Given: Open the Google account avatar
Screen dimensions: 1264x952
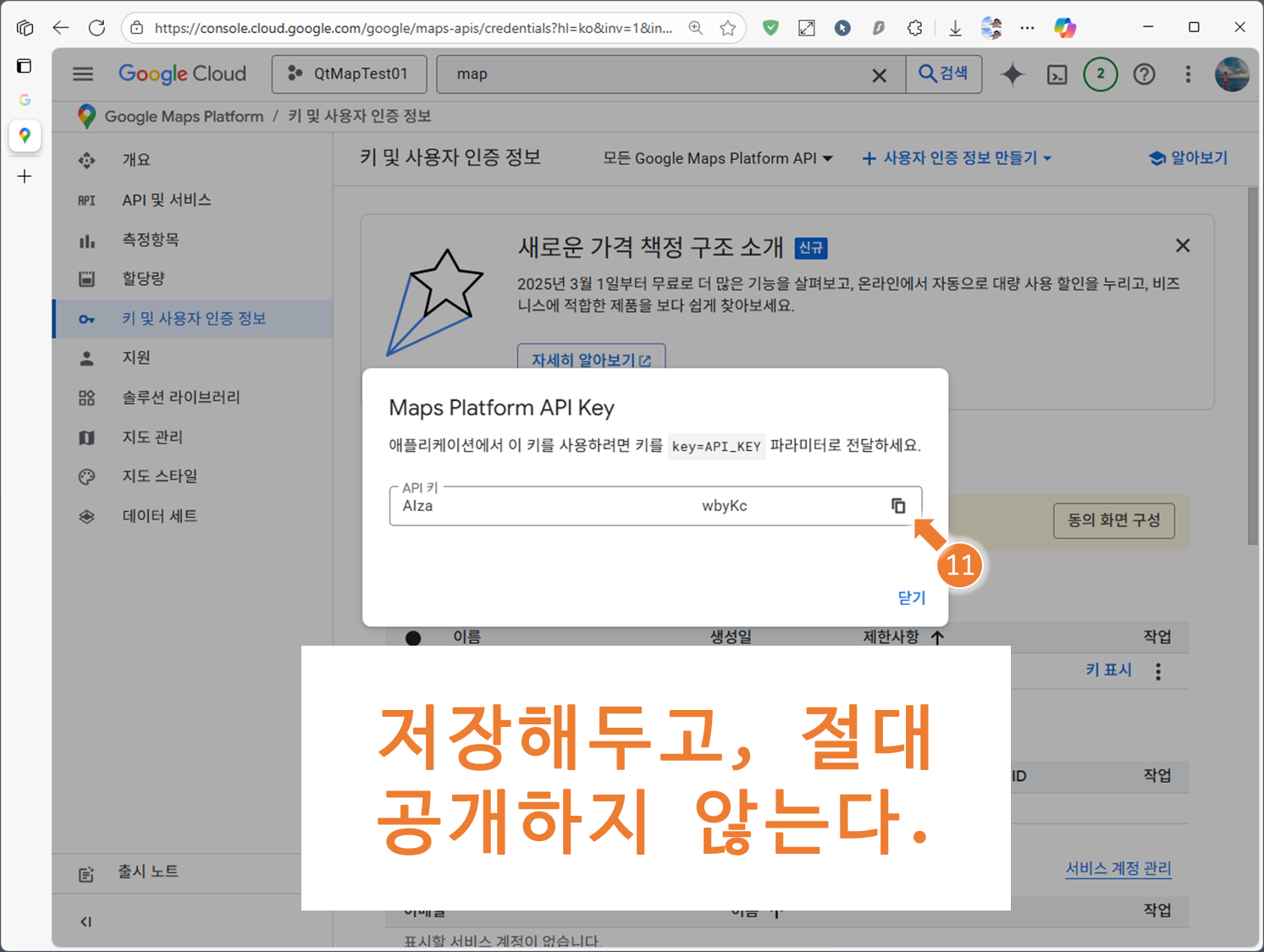Looking at the screenshot, I should pos(1232,74).
